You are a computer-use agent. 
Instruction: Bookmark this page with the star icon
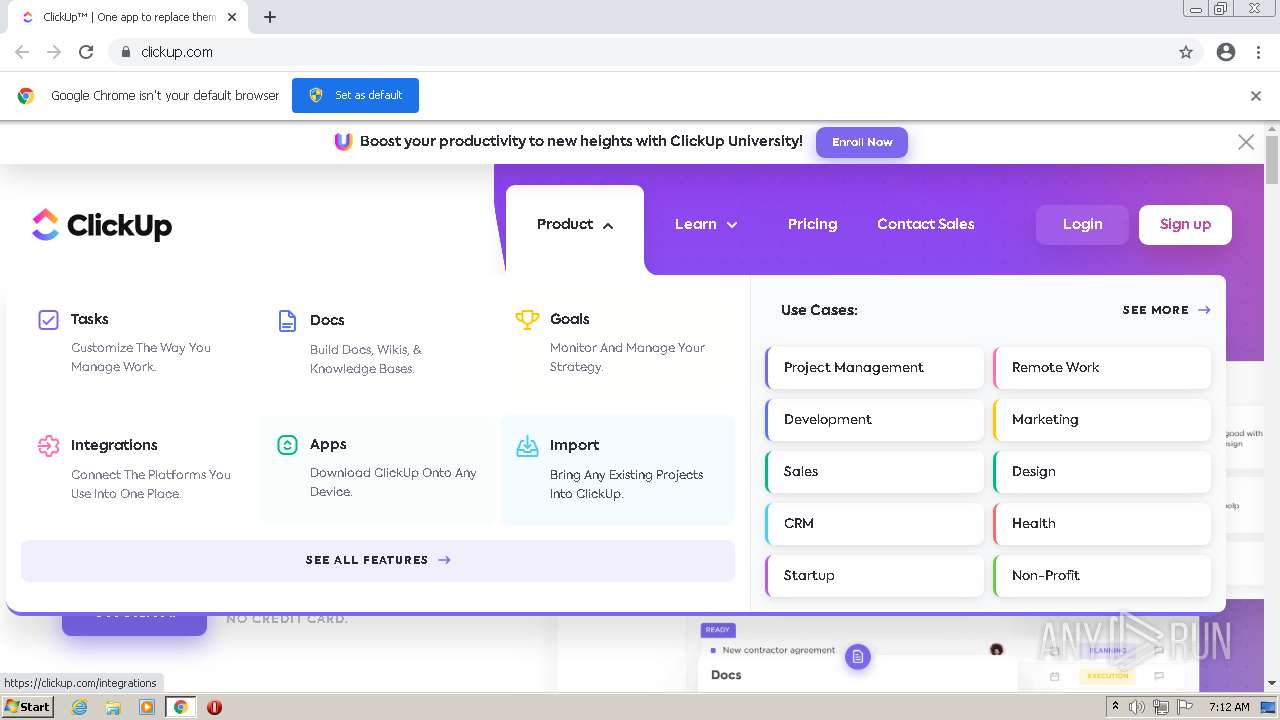tap(1186, 52)
